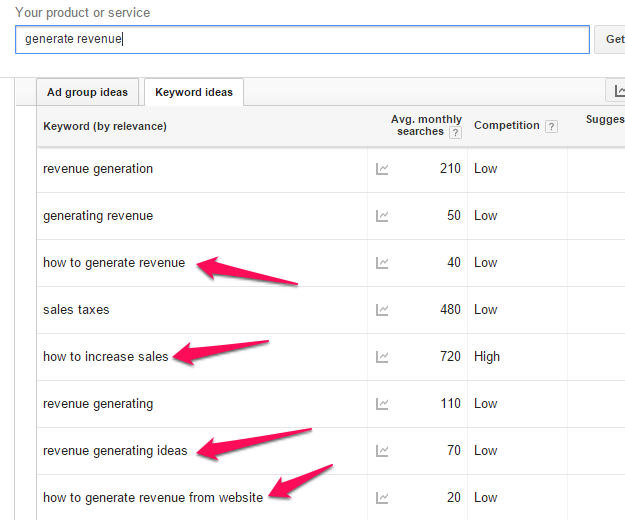The height and width of the screenshot is (520, 625).
Task: Select keyword 'revenue generation'
Action: pos(98,169)
